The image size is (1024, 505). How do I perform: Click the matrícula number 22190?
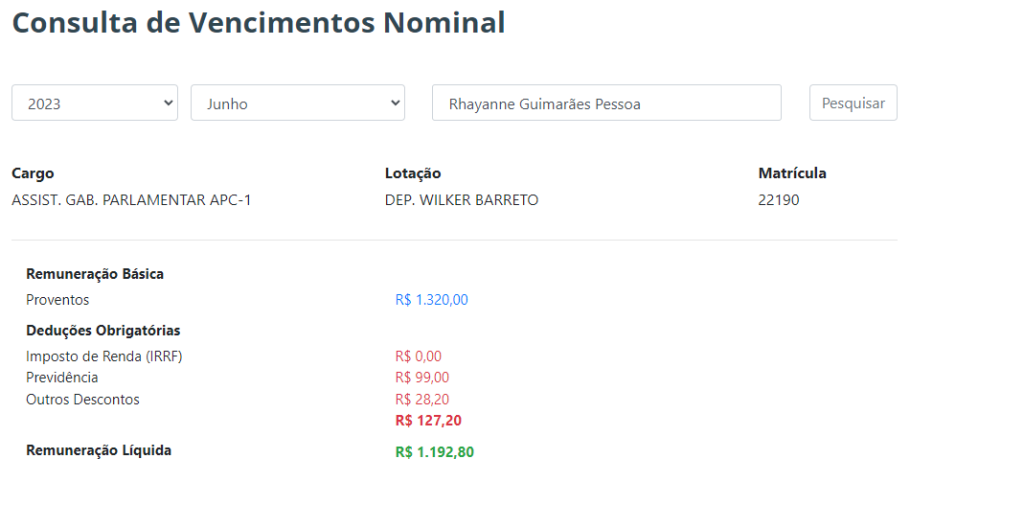pos(778,200)
